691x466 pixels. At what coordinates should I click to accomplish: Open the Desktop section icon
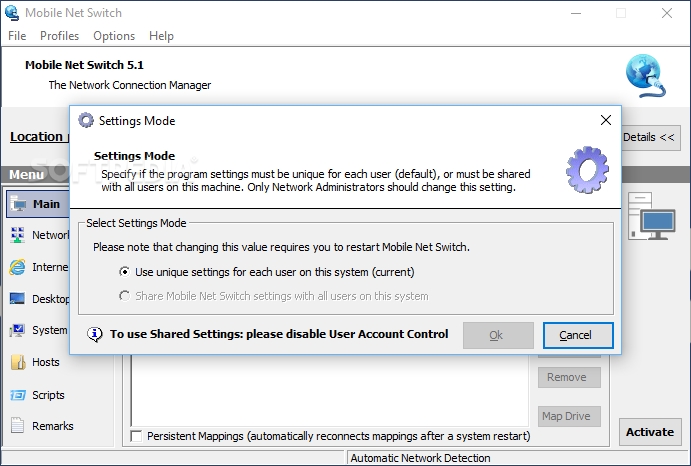[17, 298]
